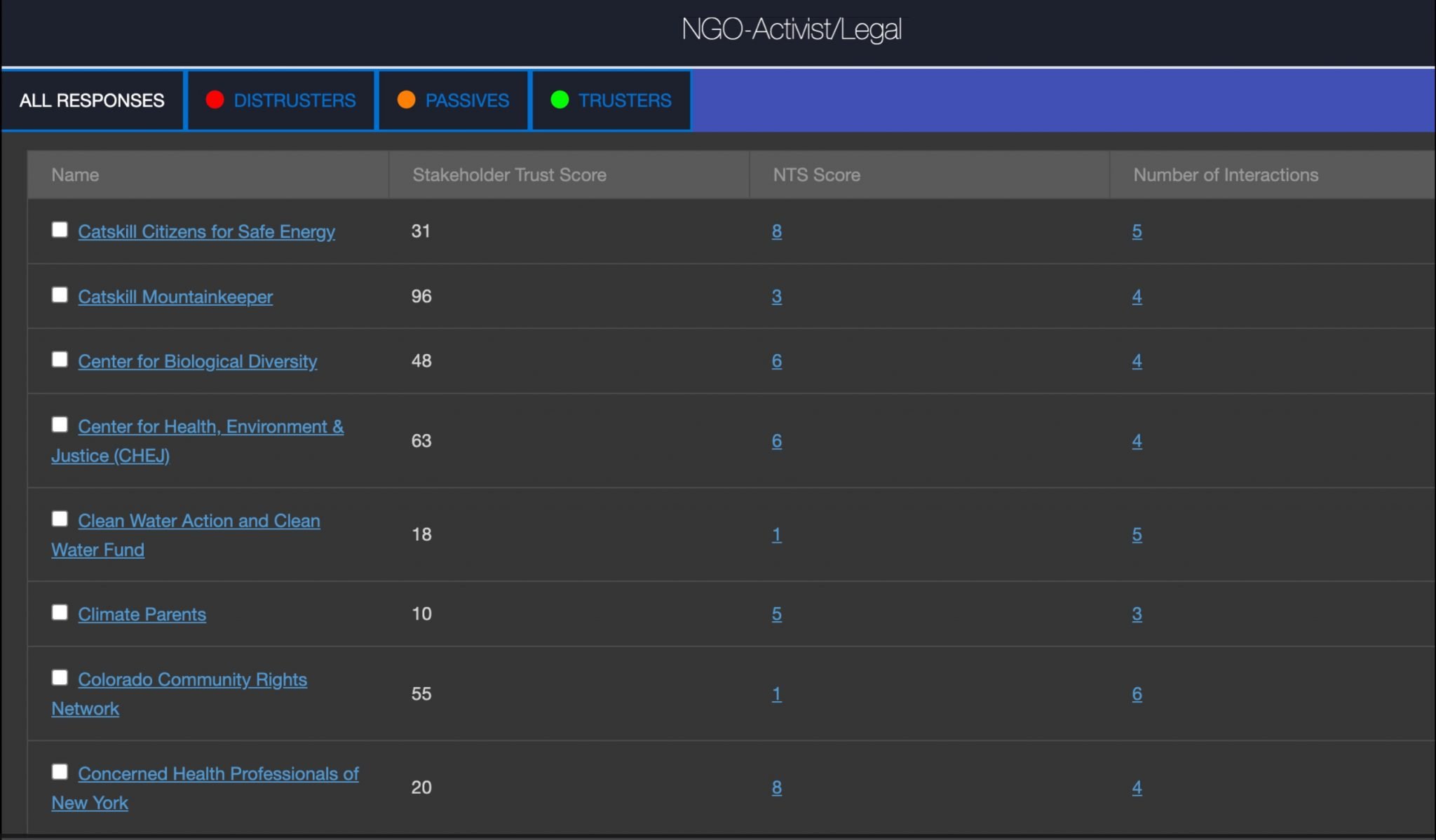Open the DISTRUSTERS tab
The width and height of the screenshot is (1436, 840).
280,100
